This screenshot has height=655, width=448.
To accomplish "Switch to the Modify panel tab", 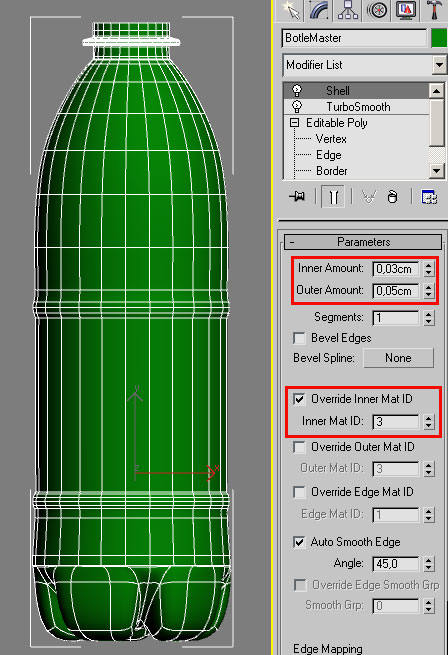I will point(319,10).
